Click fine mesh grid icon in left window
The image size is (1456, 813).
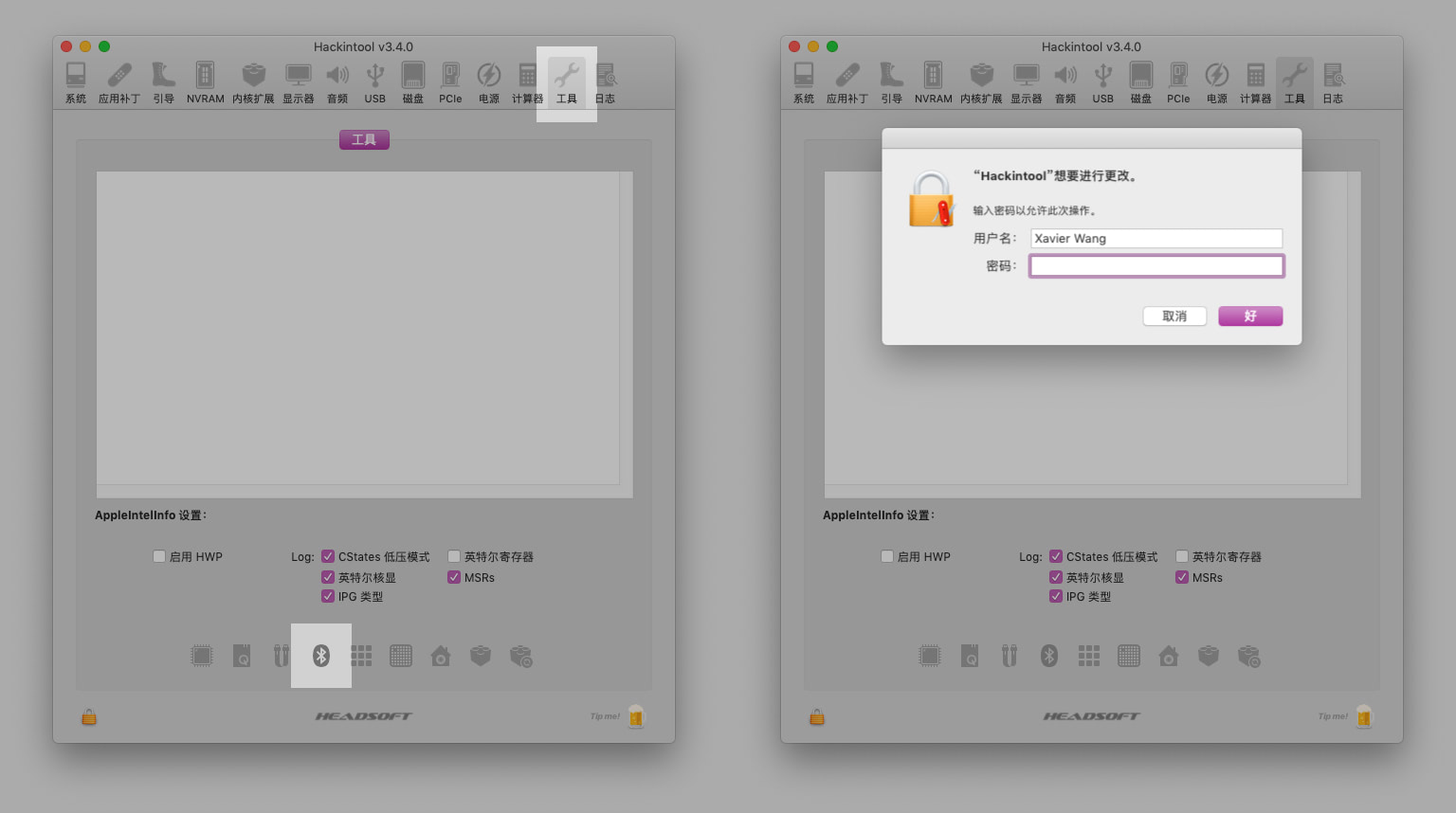[401, 656]
